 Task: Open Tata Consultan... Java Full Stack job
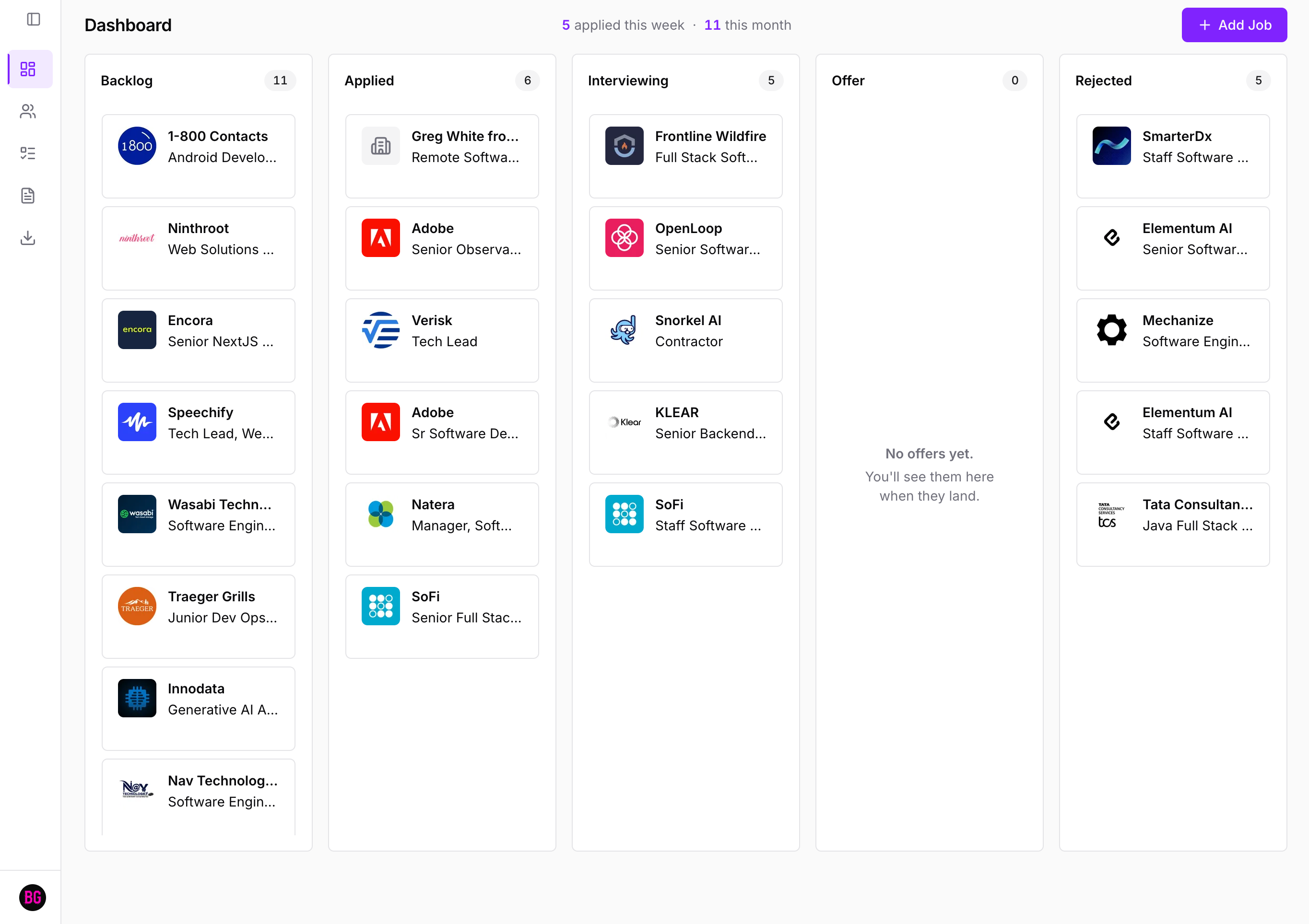point(1173,525)
